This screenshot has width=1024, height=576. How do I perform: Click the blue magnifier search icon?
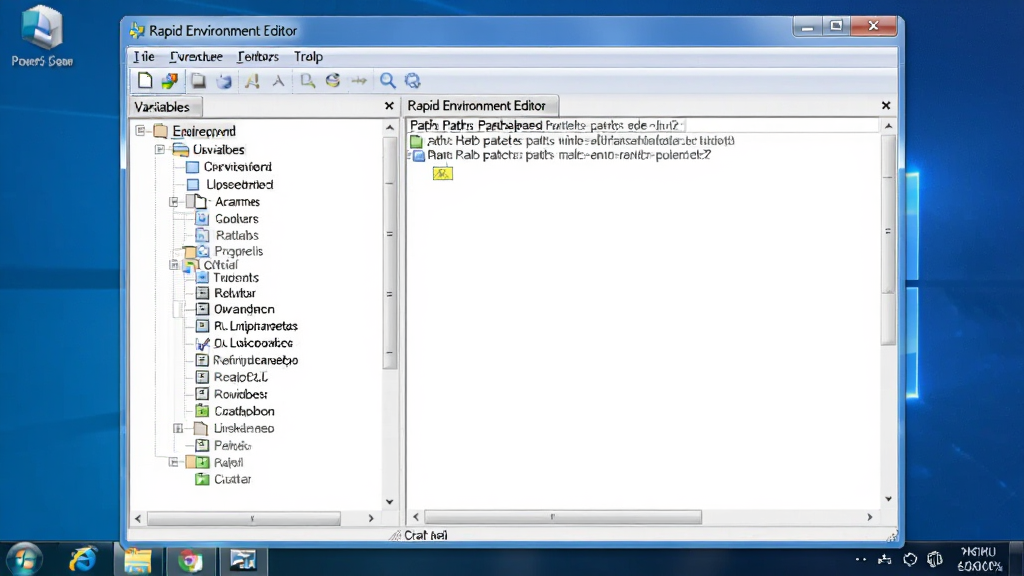point(388,81)
